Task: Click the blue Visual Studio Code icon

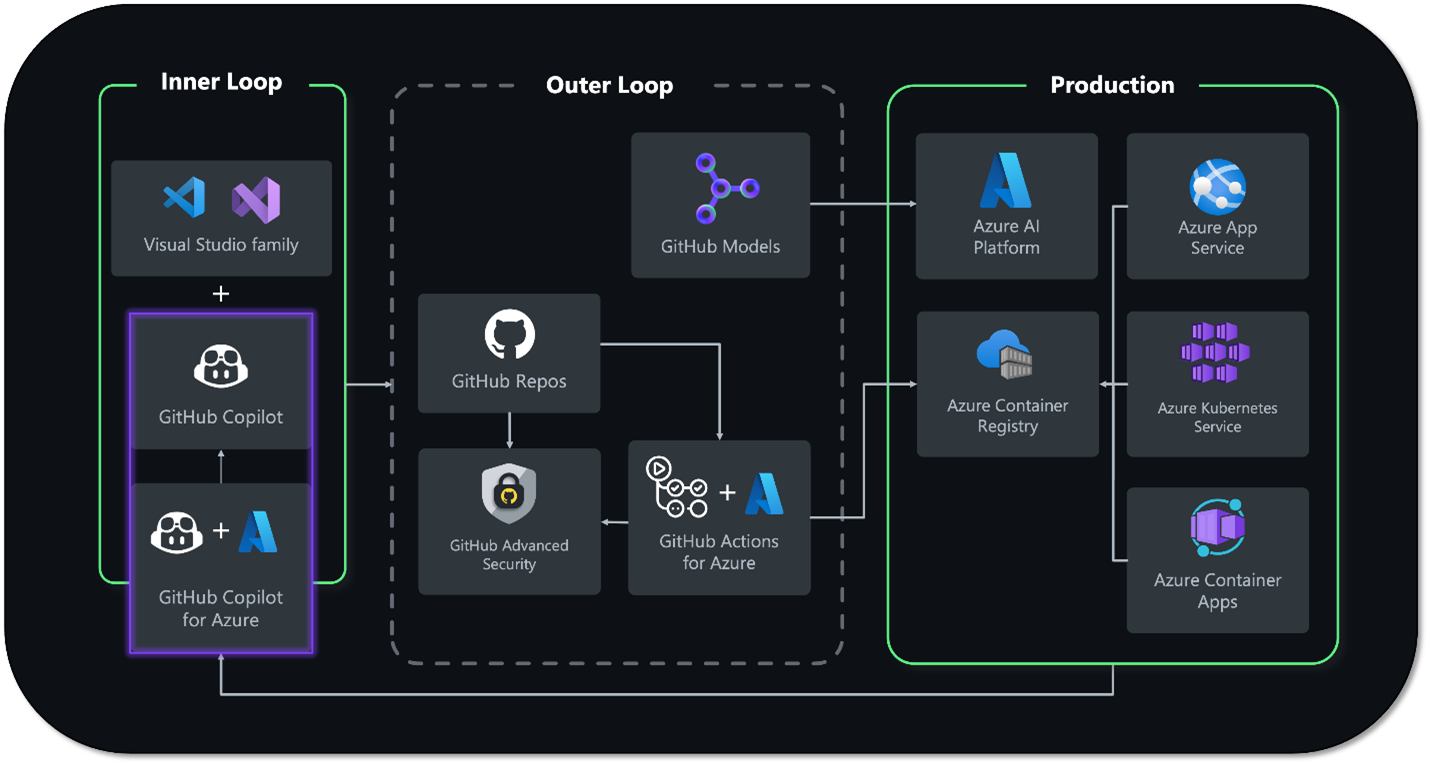Action: 184,197
